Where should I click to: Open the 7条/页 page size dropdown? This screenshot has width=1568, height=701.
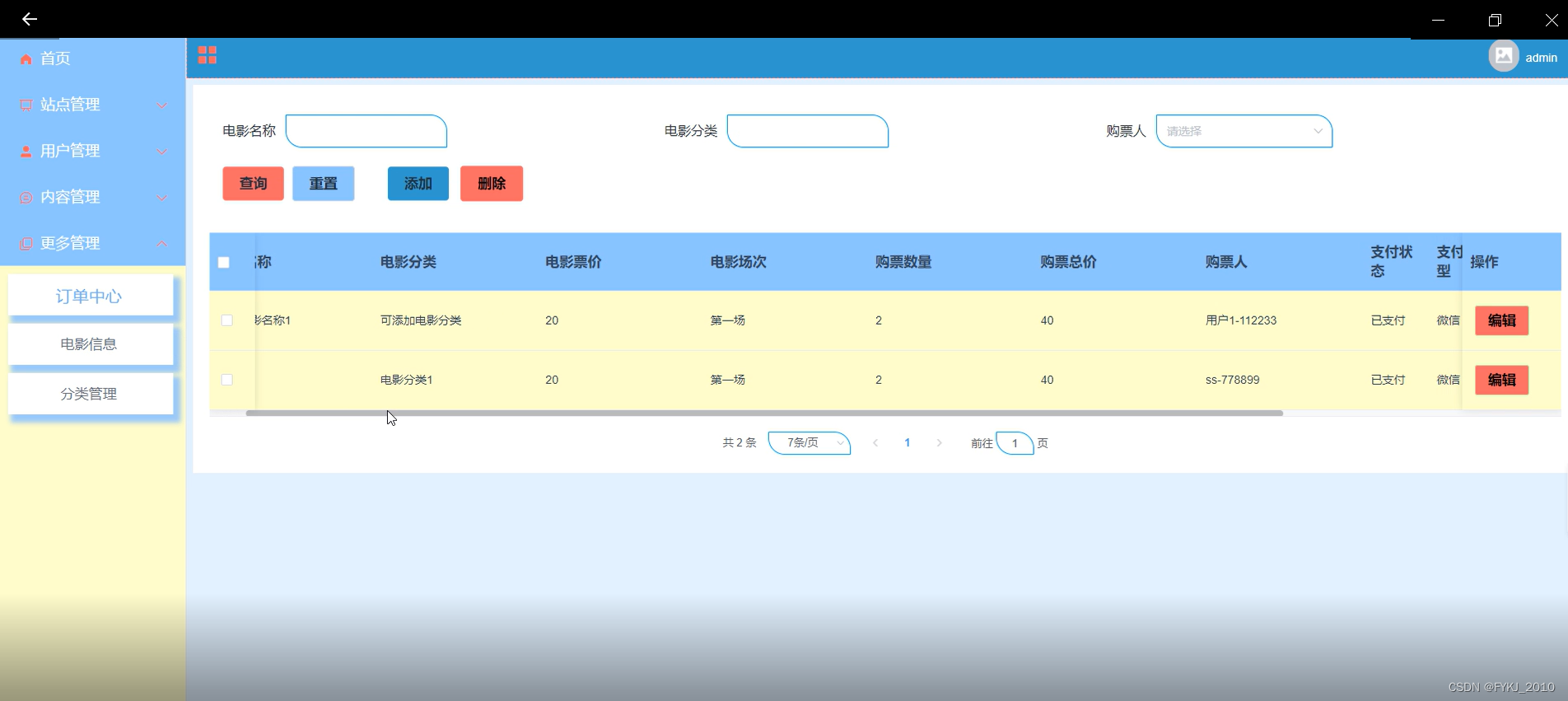click(810, 443)
